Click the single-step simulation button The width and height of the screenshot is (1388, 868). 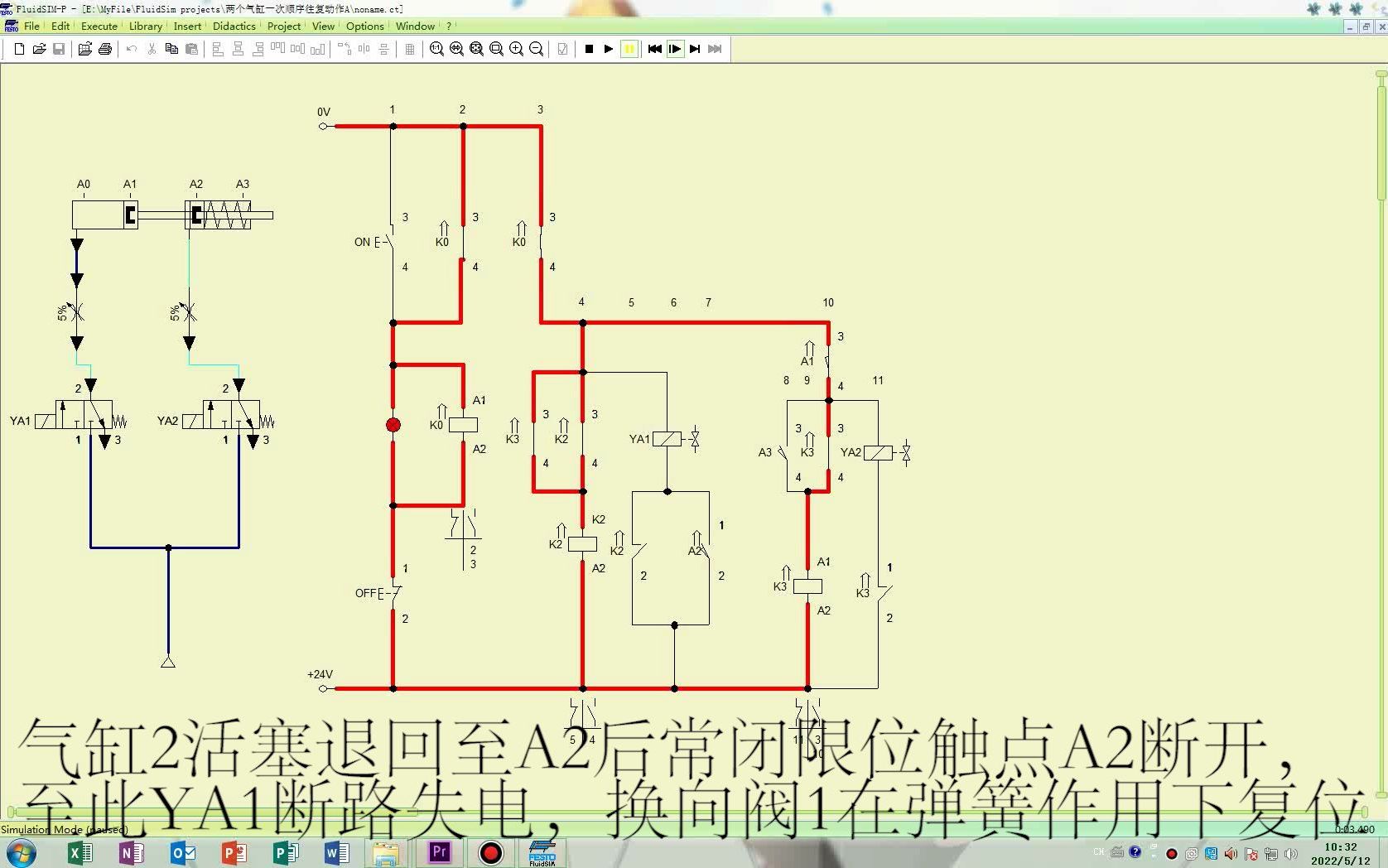675,50
